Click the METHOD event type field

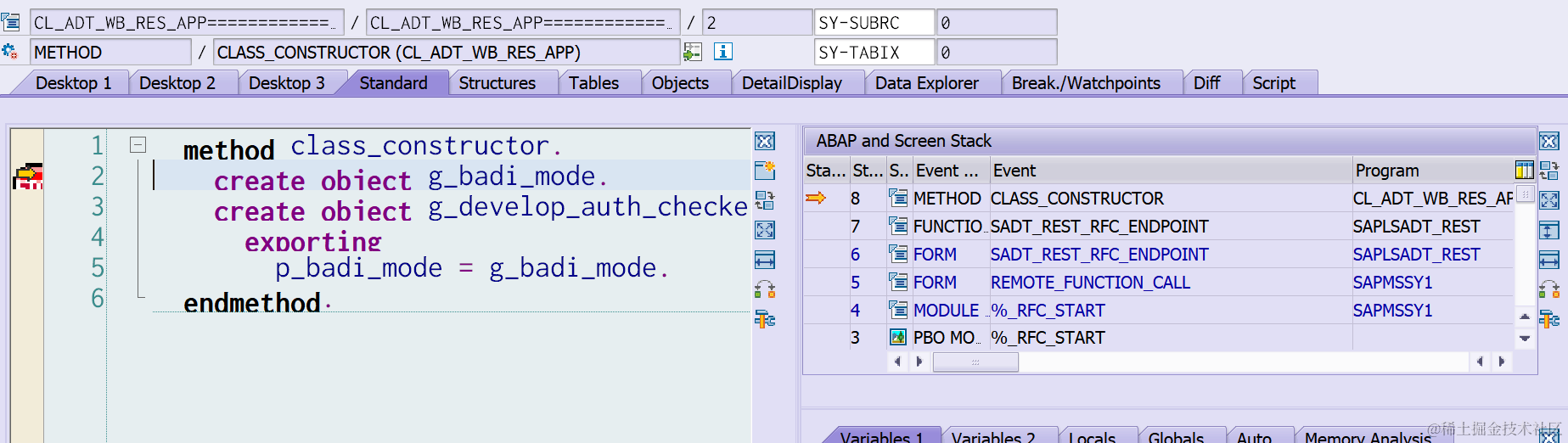point(110,52)
